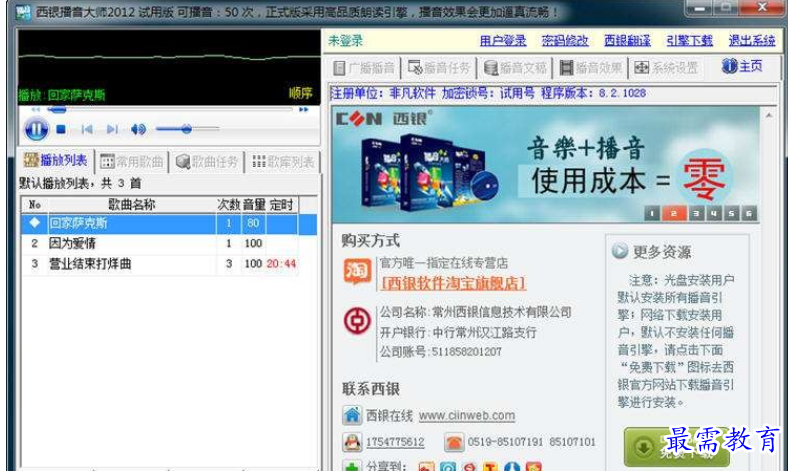Skip to the next track
Screen dimensions: 788x471
click(112, 130)
